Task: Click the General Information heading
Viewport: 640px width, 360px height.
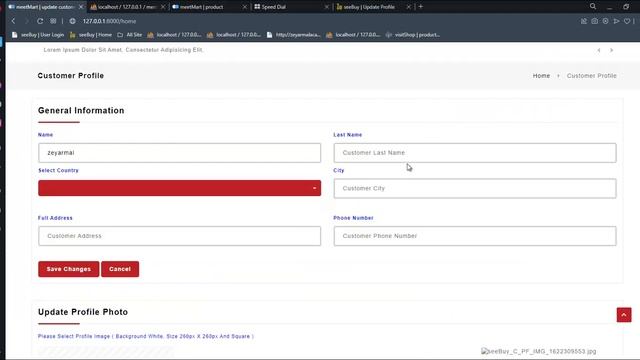Action: coord(81,111)
